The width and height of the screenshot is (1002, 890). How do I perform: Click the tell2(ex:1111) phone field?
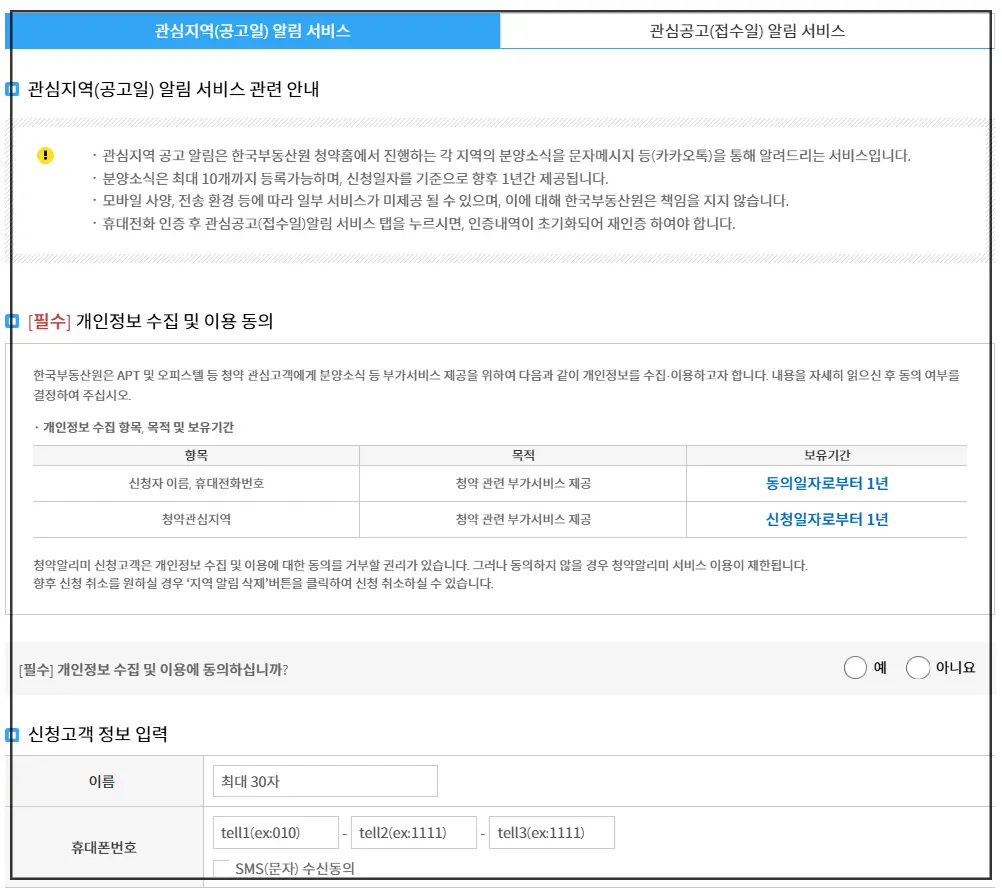414,831
